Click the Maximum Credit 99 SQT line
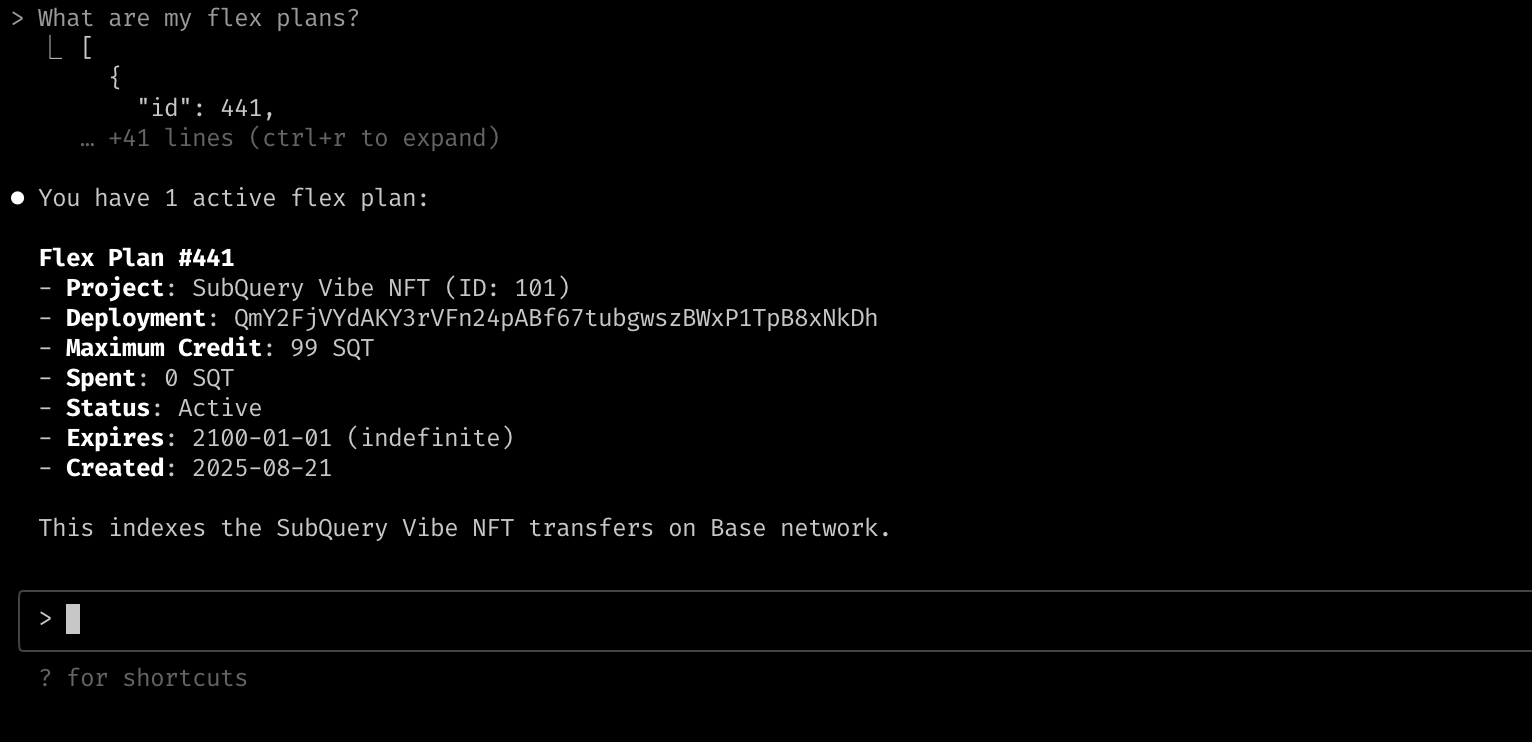The height and width of the screenshot is (742, 1532). pyautogui.click(x=206, y=348)
